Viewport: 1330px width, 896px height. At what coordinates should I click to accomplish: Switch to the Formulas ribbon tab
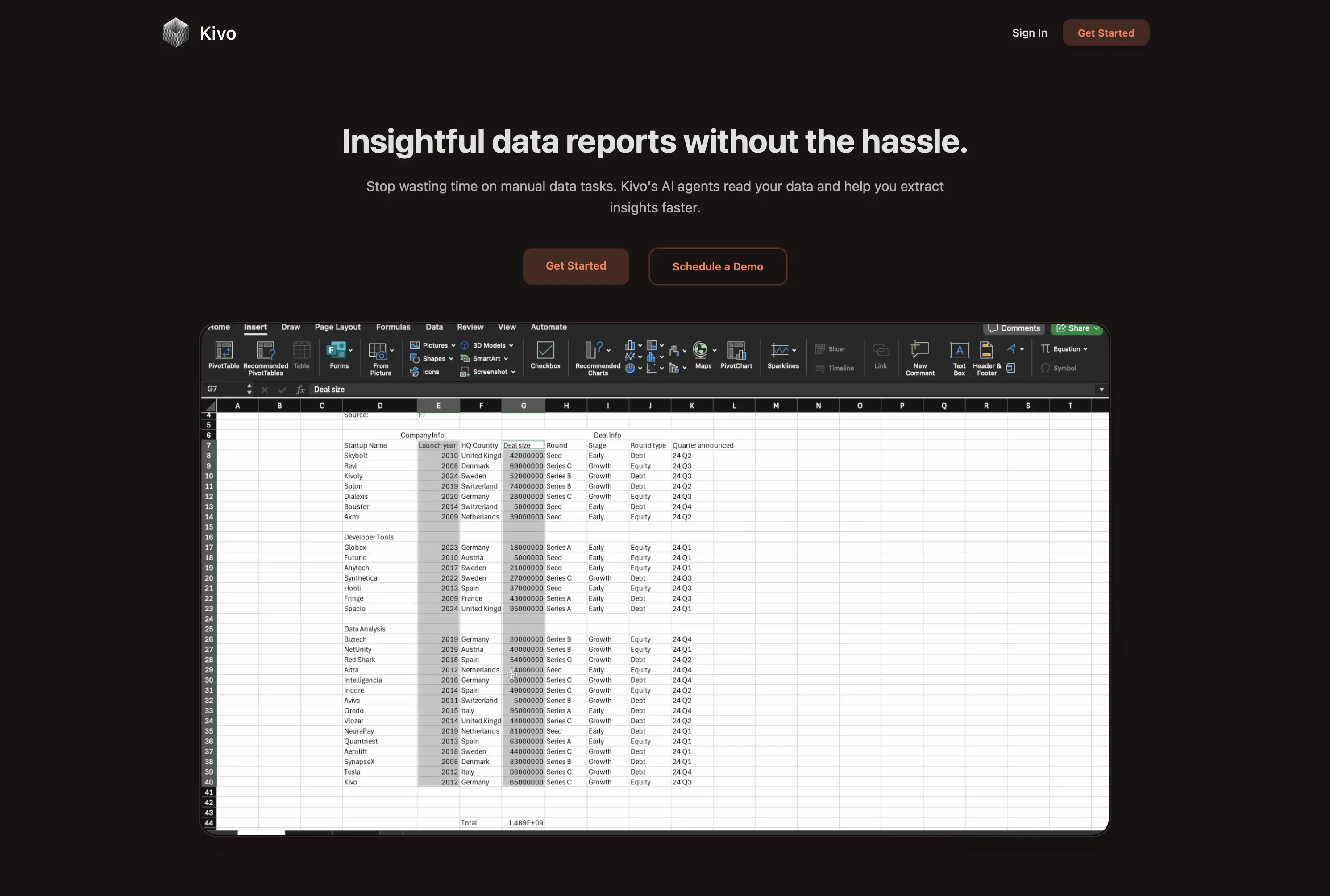click(393, 328)
